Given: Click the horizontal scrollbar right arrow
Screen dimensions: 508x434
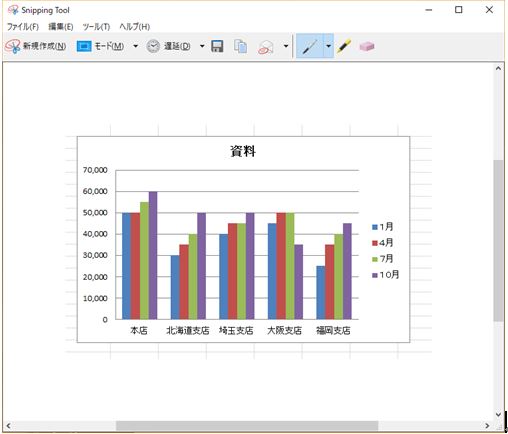Looking at the screenshot, I should [487, 426].
